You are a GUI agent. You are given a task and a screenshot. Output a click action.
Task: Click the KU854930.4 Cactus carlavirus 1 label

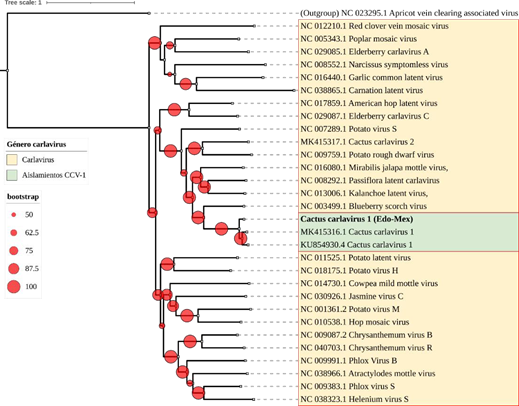(356, 245)
